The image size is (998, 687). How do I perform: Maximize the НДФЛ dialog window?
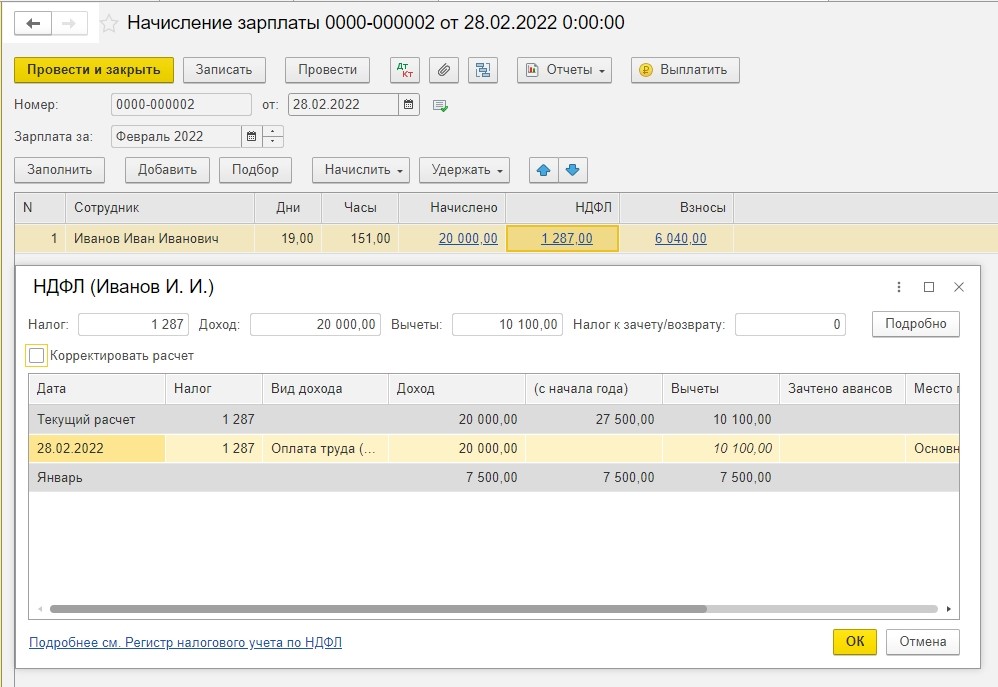pos(929,287)
